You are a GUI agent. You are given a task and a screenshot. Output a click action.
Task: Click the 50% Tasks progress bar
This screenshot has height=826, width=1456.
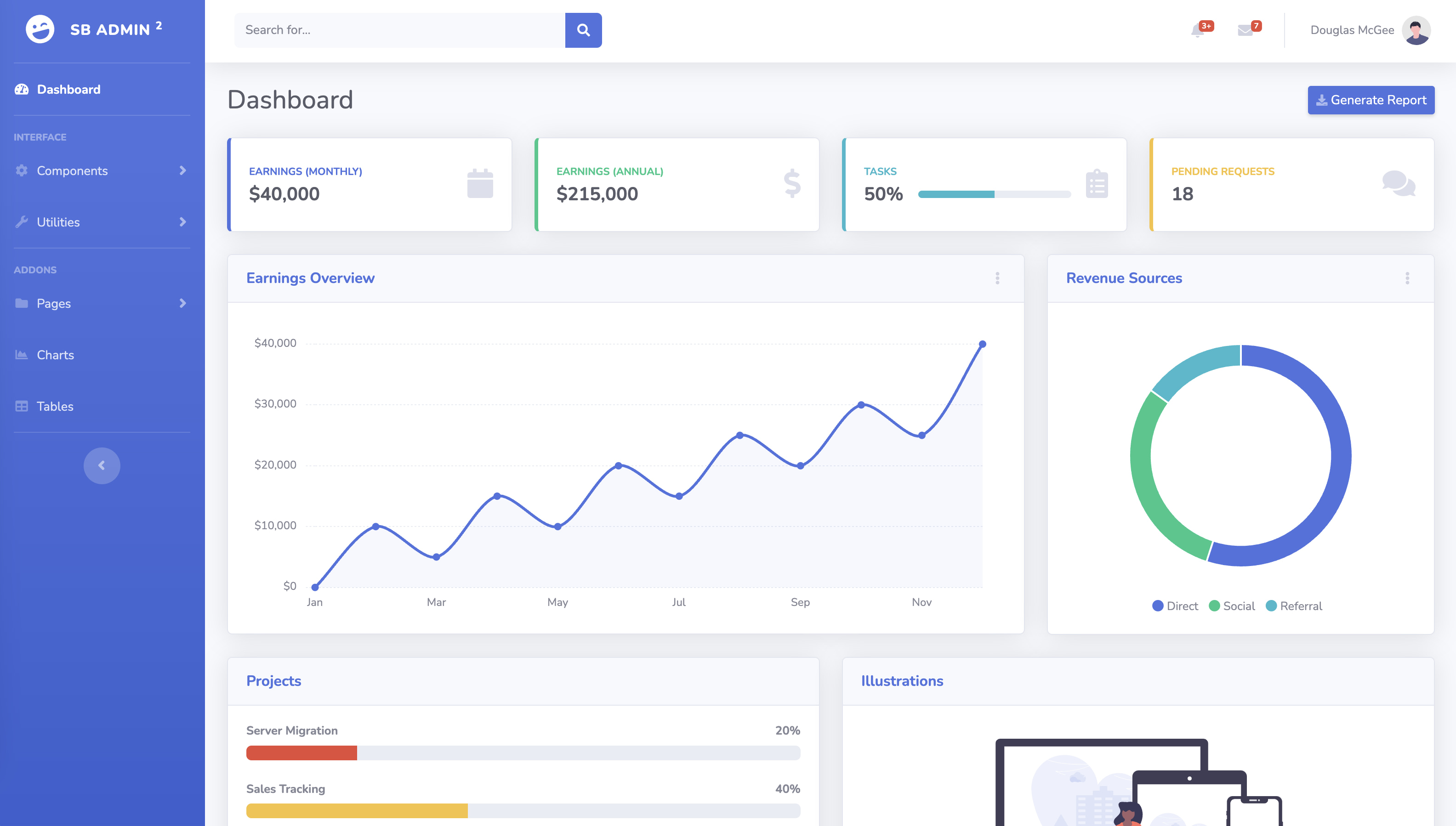coord(994,194)
